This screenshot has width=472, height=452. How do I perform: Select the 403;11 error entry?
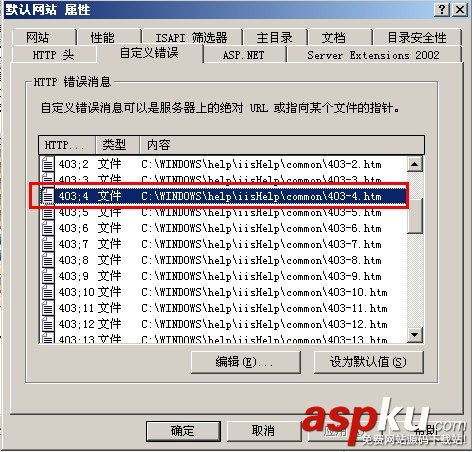(223, 308)
